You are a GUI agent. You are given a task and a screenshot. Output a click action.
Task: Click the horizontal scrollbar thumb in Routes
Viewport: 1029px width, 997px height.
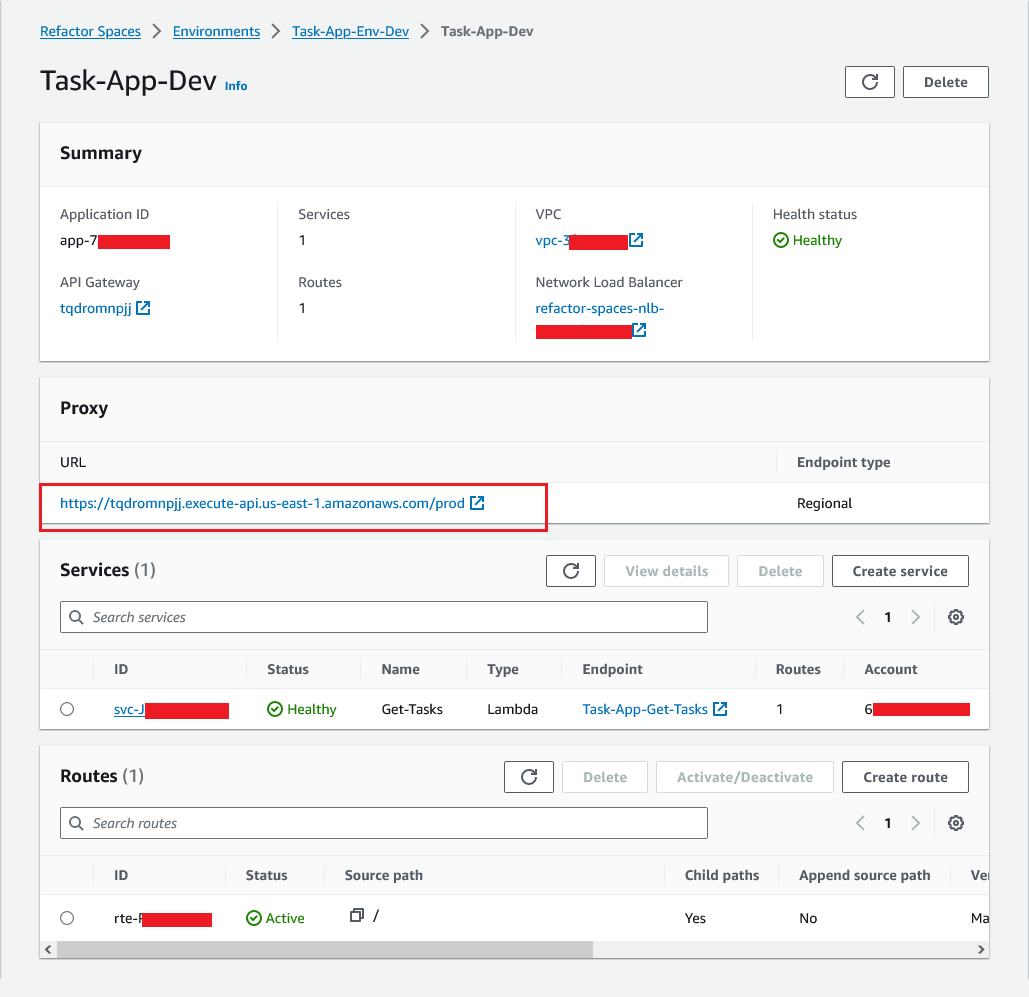[325, 949]
